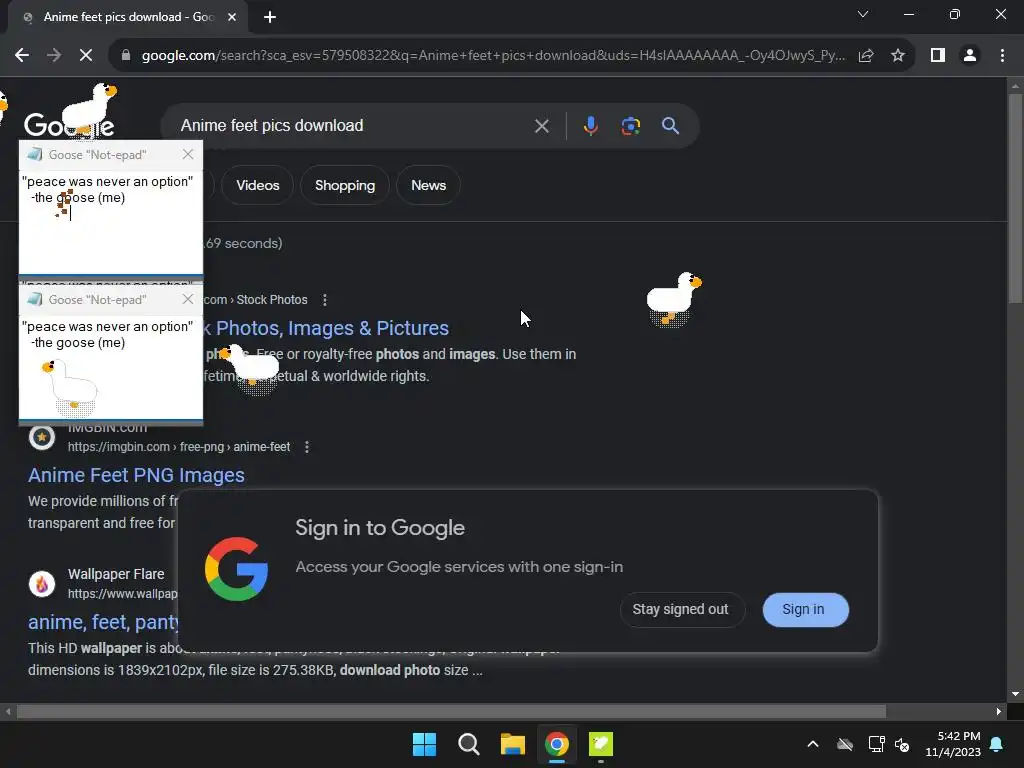The width and height of the screenshot is (1024, 768).
Task: Click the scroll right arrow
Action: point(999,711)
